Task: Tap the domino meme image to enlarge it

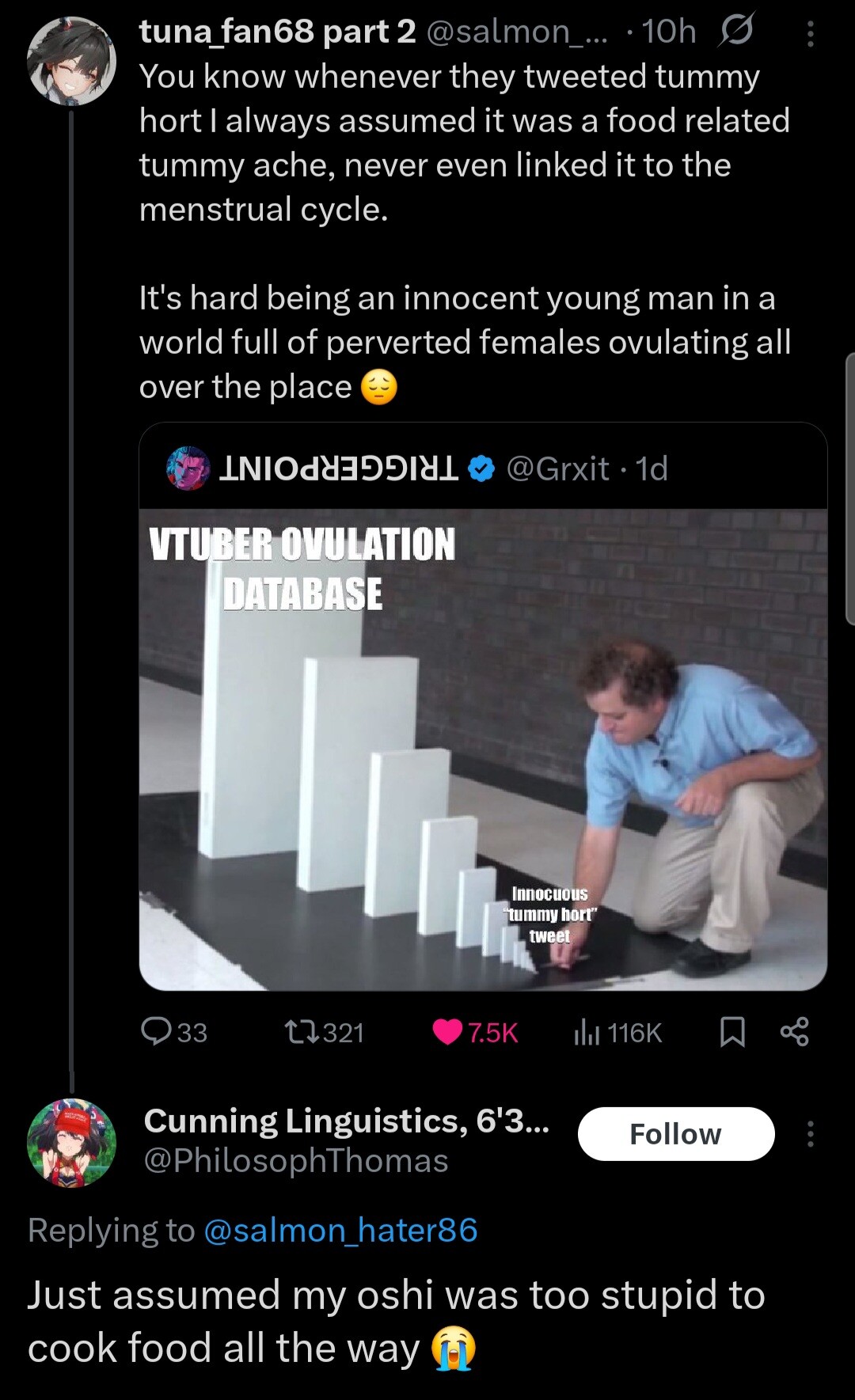Action: 484,752
